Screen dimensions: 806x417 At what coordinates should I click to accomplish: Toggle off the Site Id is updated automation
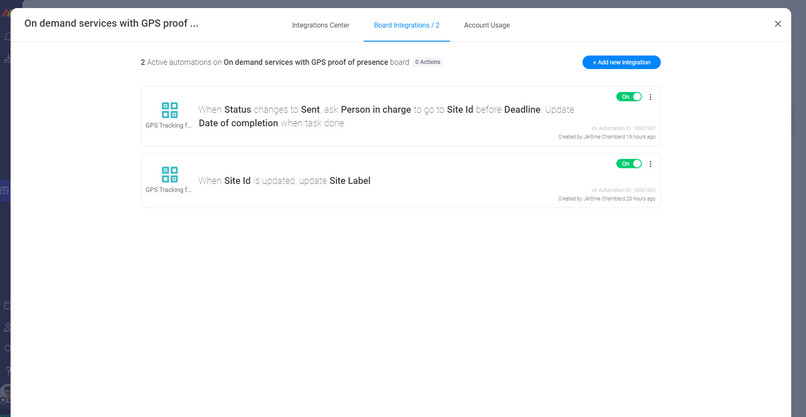[x=629, y=164]
